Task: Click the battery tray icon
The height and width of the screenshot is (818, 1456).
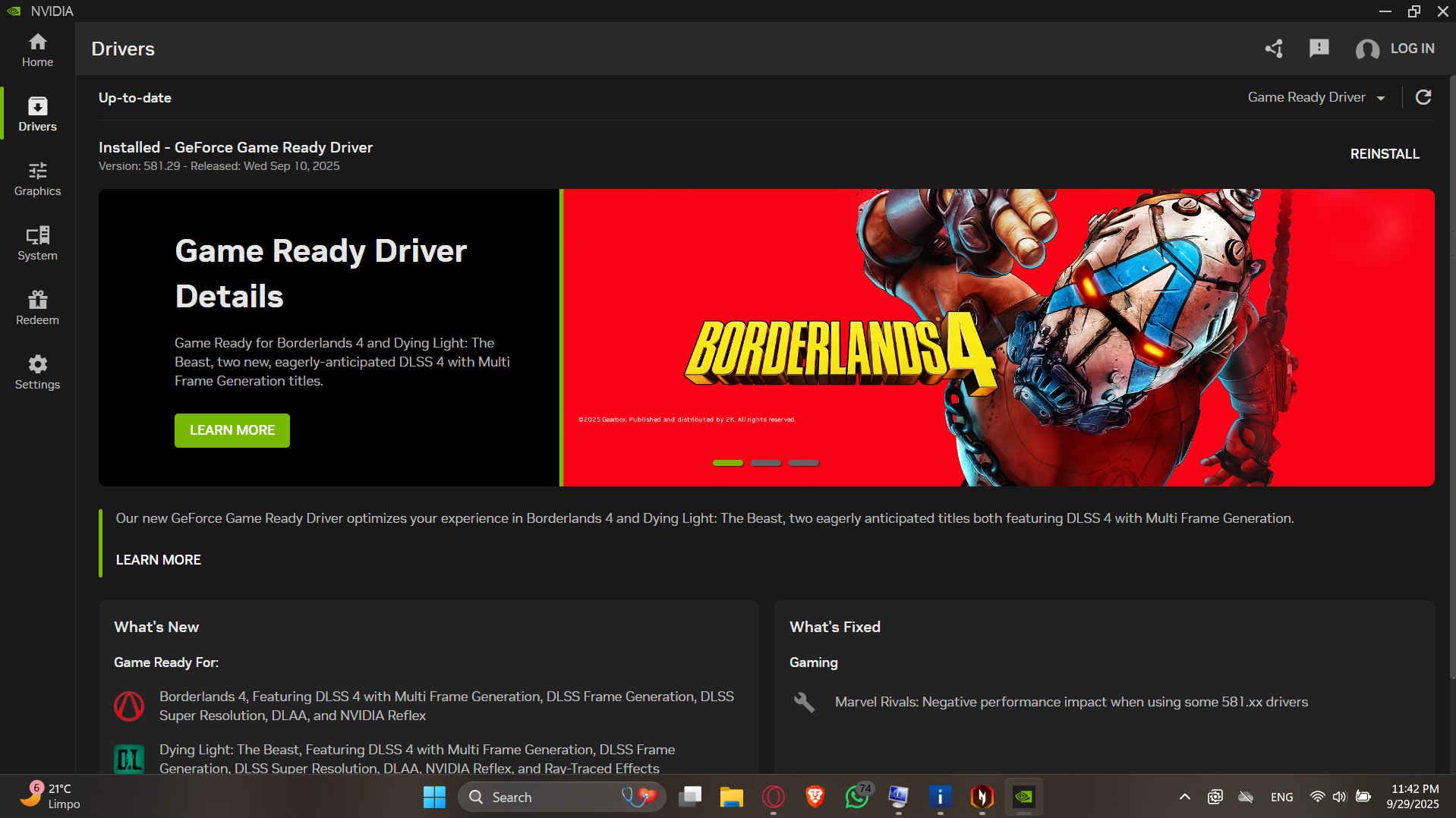Action: pyautogui.click(x=1363, y=797)
